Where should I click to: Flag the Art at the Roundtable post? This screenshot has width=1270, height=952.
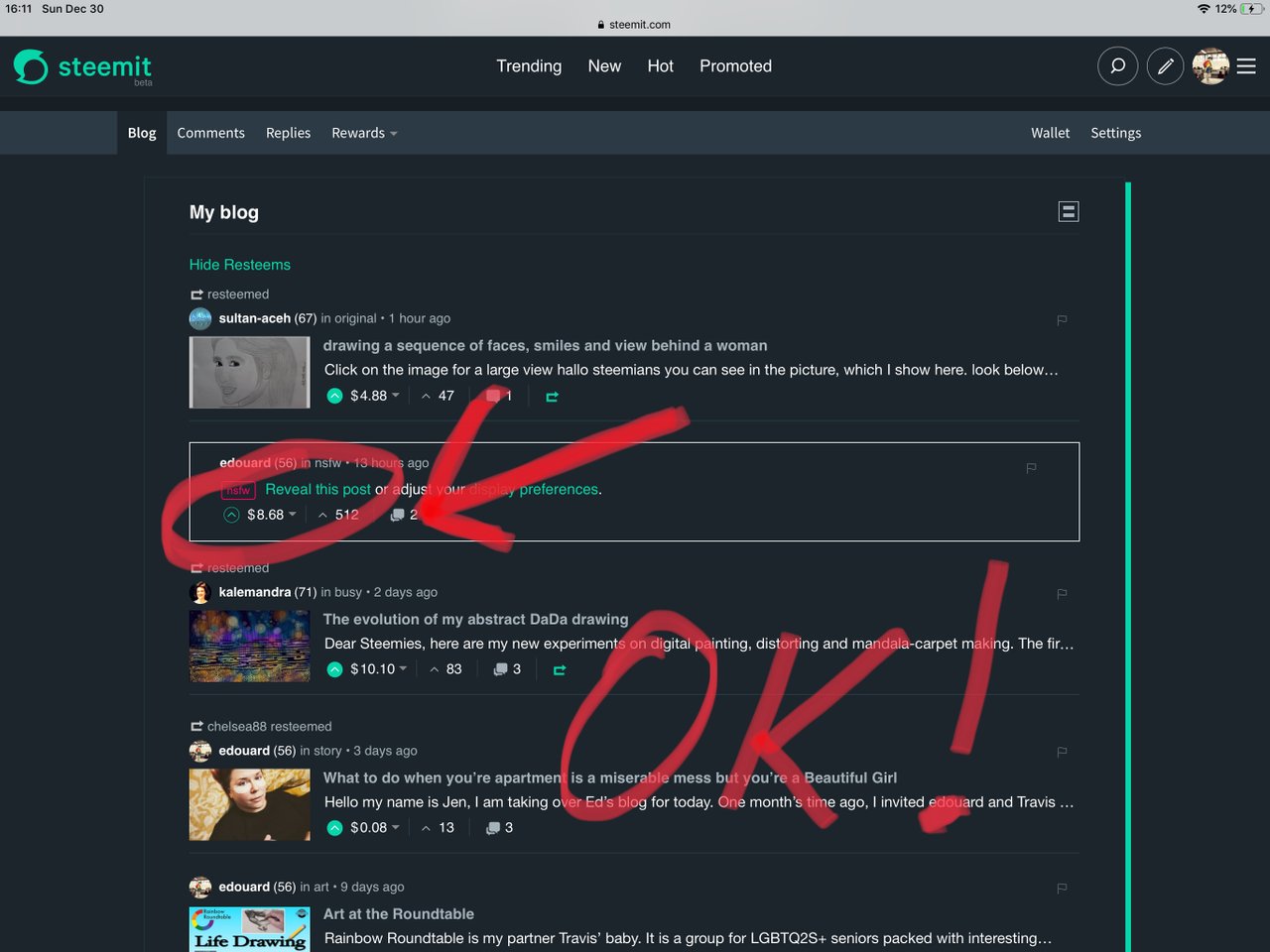[x=1062, y=888]
